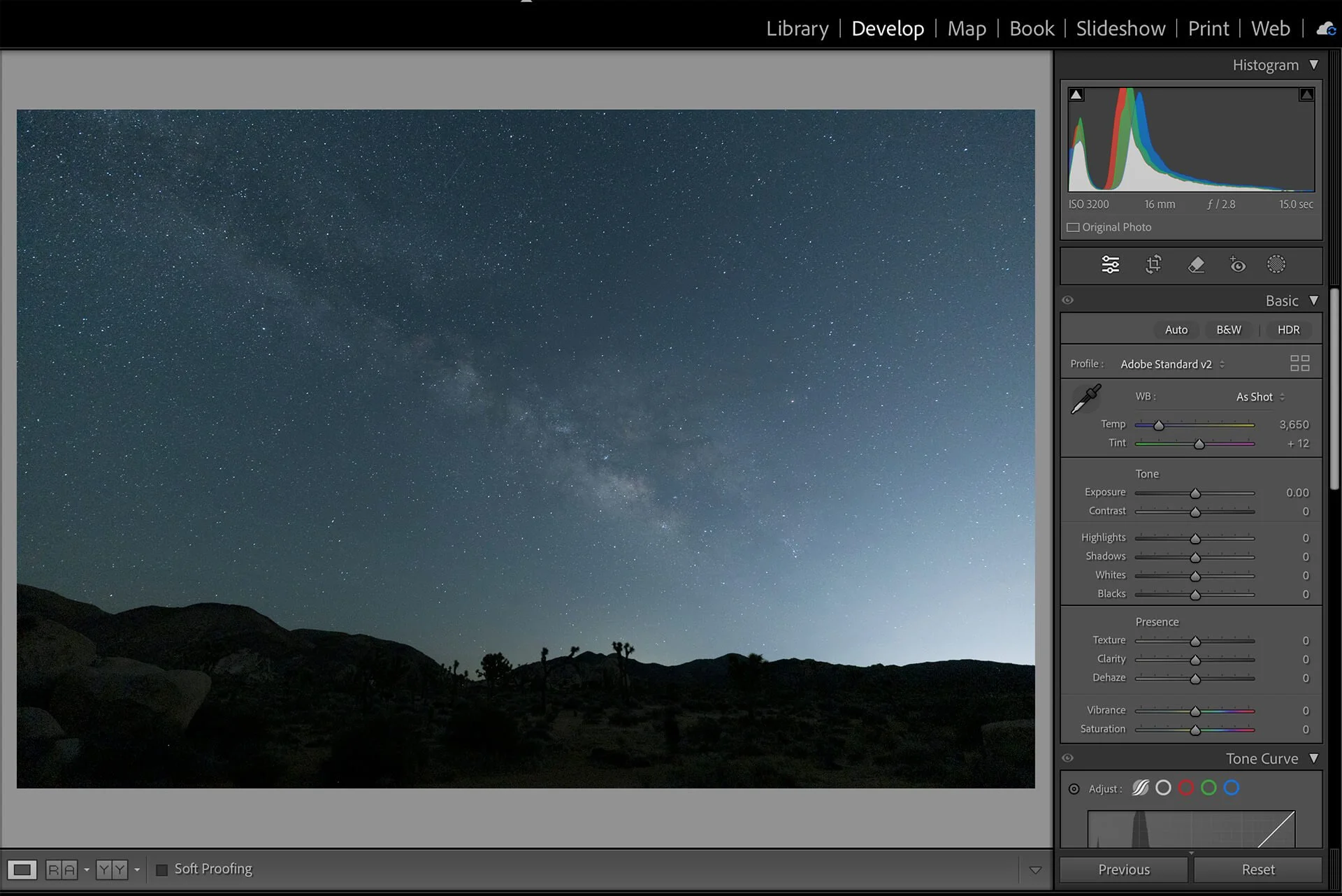Toggle Basic panel visibility eye
The height and width of the screenshot is (896, 1342).
[x=1067, y=301]
